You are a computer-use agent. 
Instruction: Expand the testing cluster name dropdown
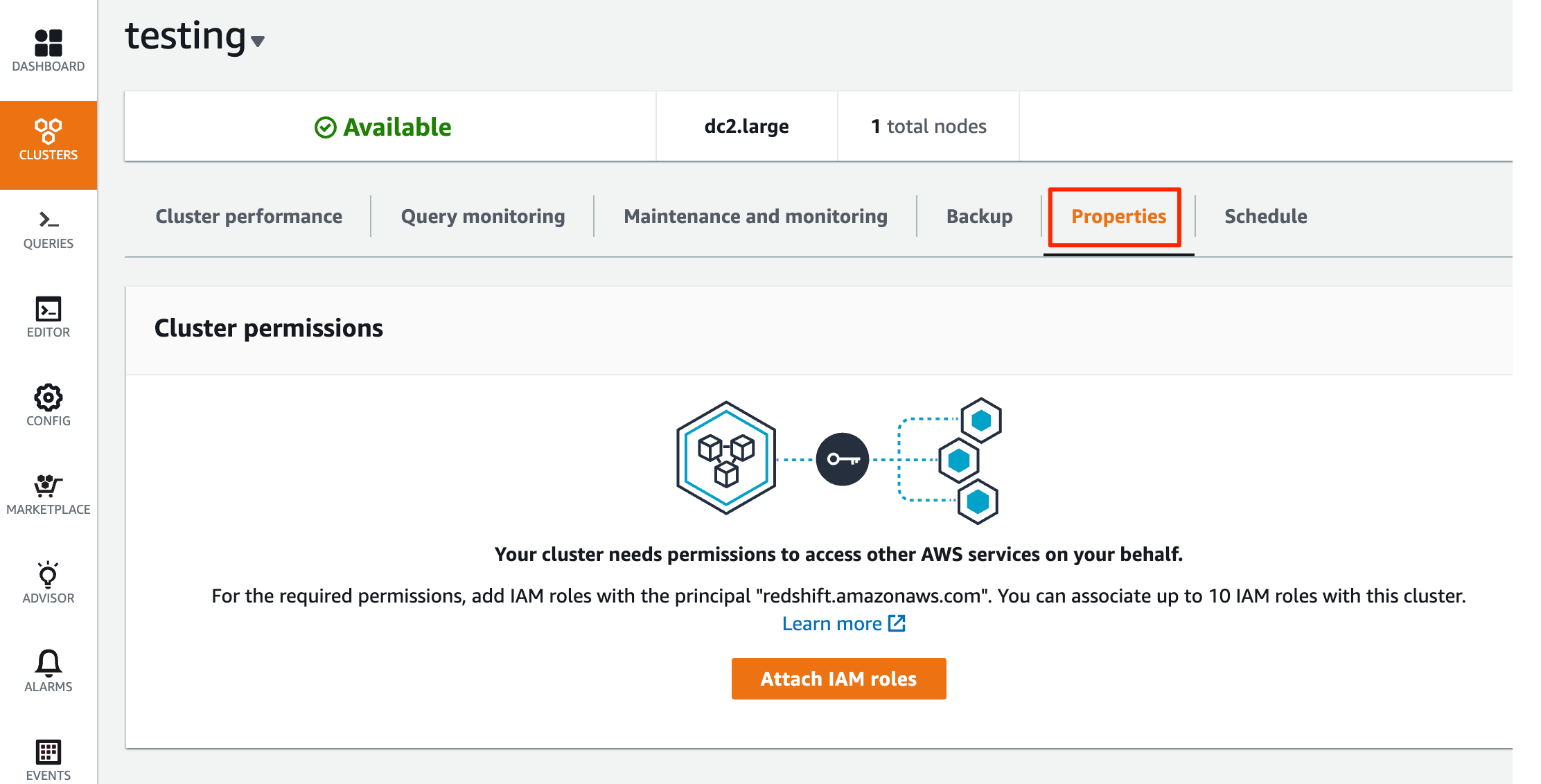coord(258,42)
